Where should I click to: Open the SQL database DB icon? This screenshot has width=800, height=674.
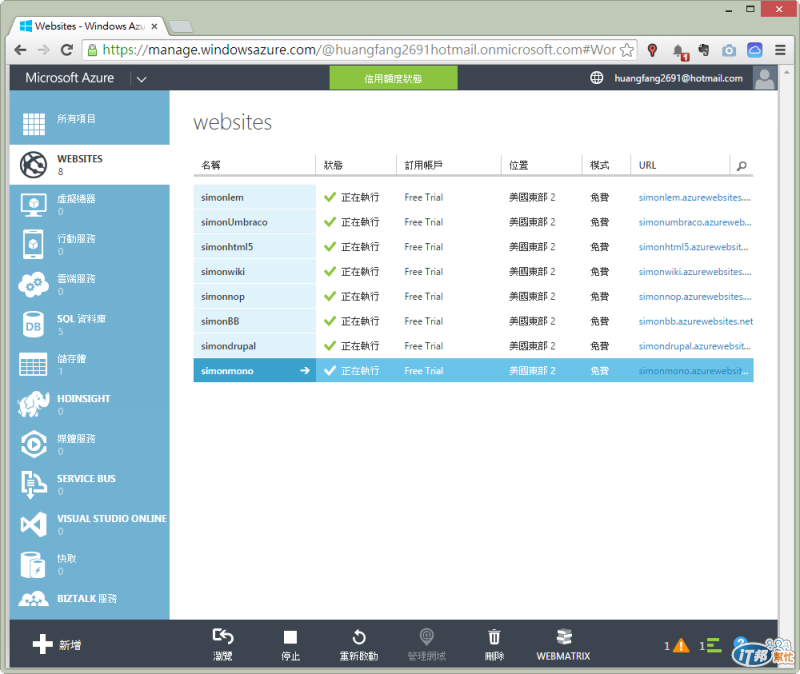34,324
